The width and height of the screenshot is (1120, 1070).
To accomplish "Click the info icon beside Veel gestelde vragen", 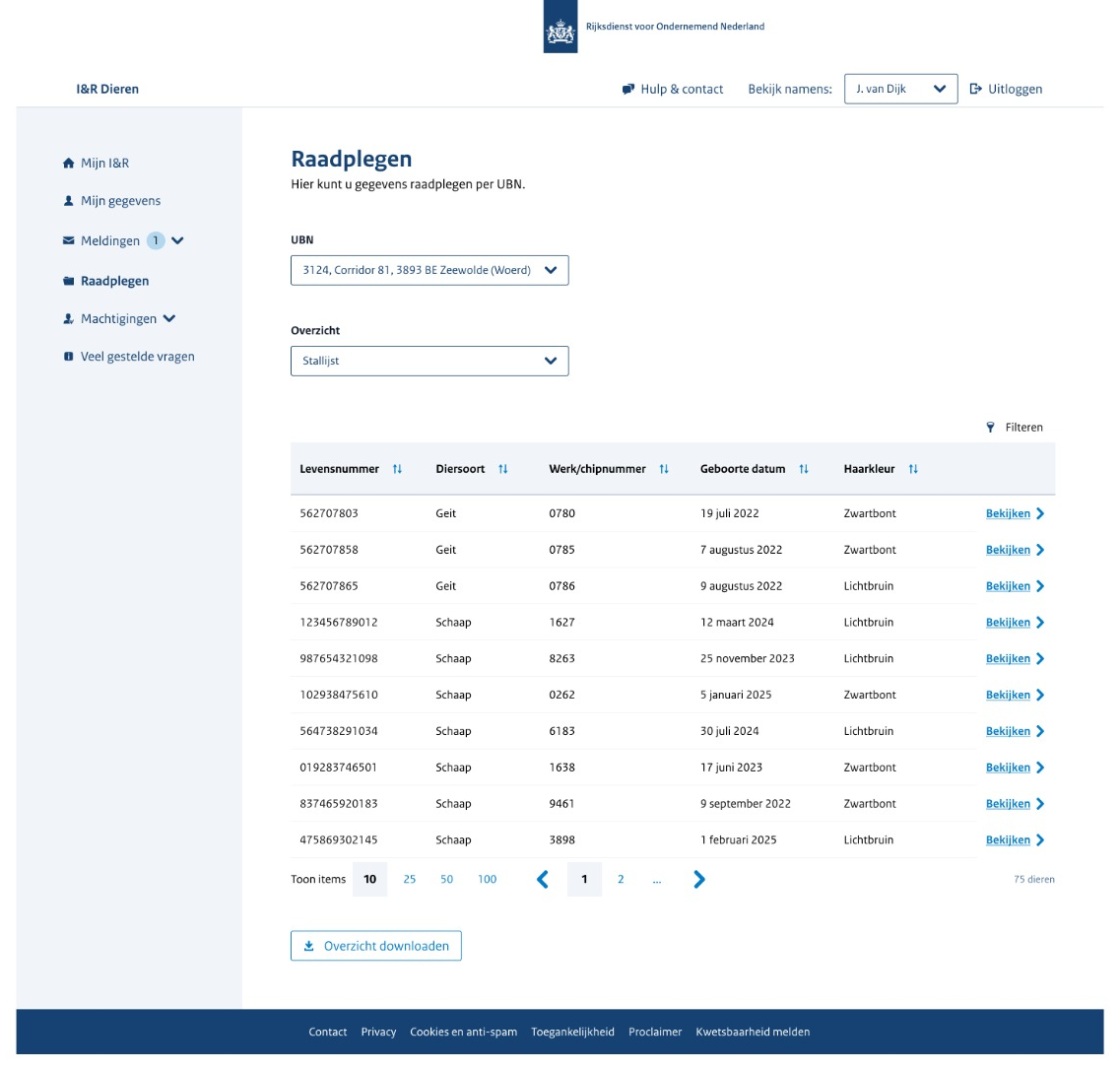I will pos(69,357).
